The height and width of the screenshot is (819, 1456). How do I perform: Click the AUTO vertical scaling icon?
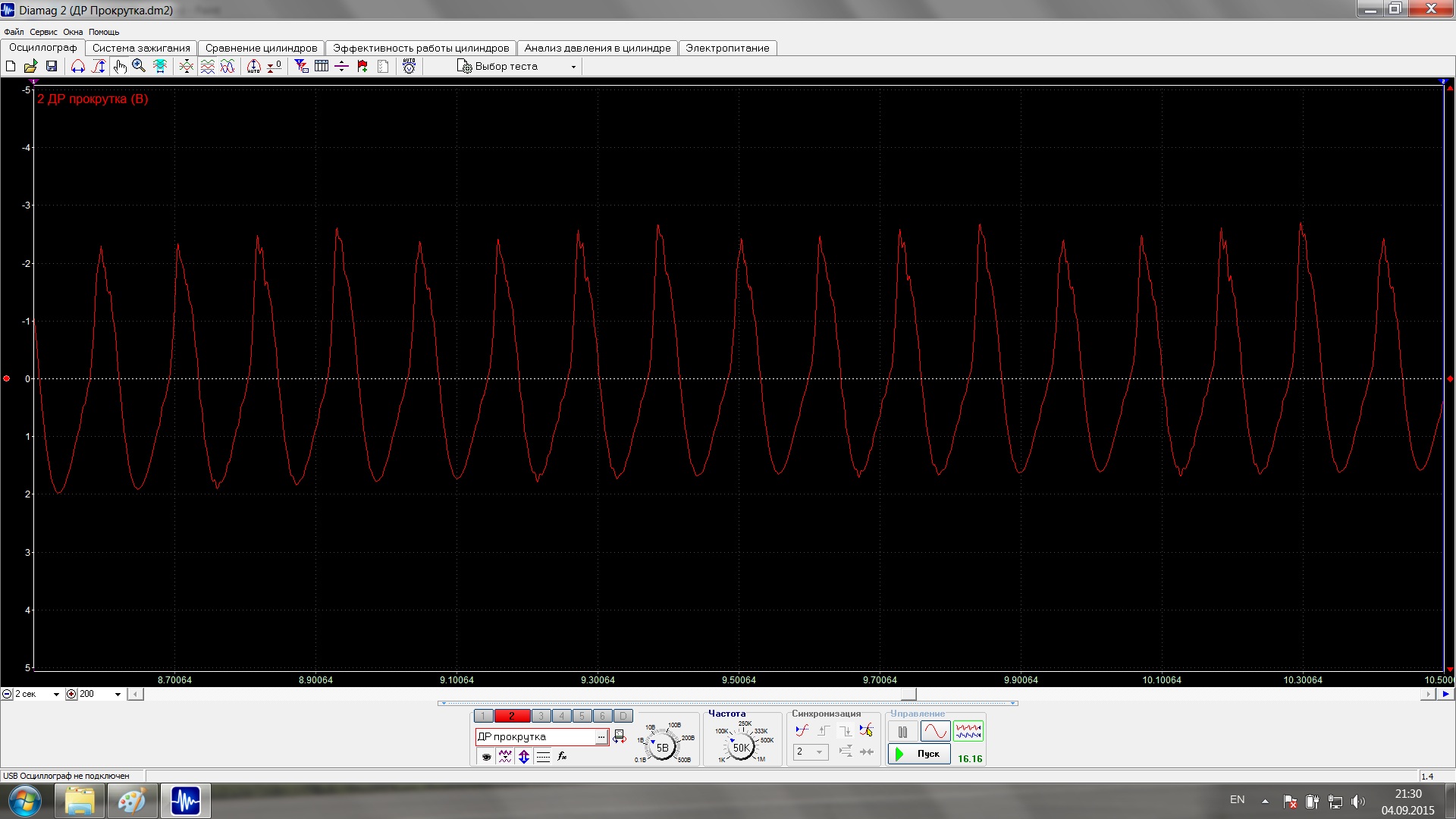(254, 67)
